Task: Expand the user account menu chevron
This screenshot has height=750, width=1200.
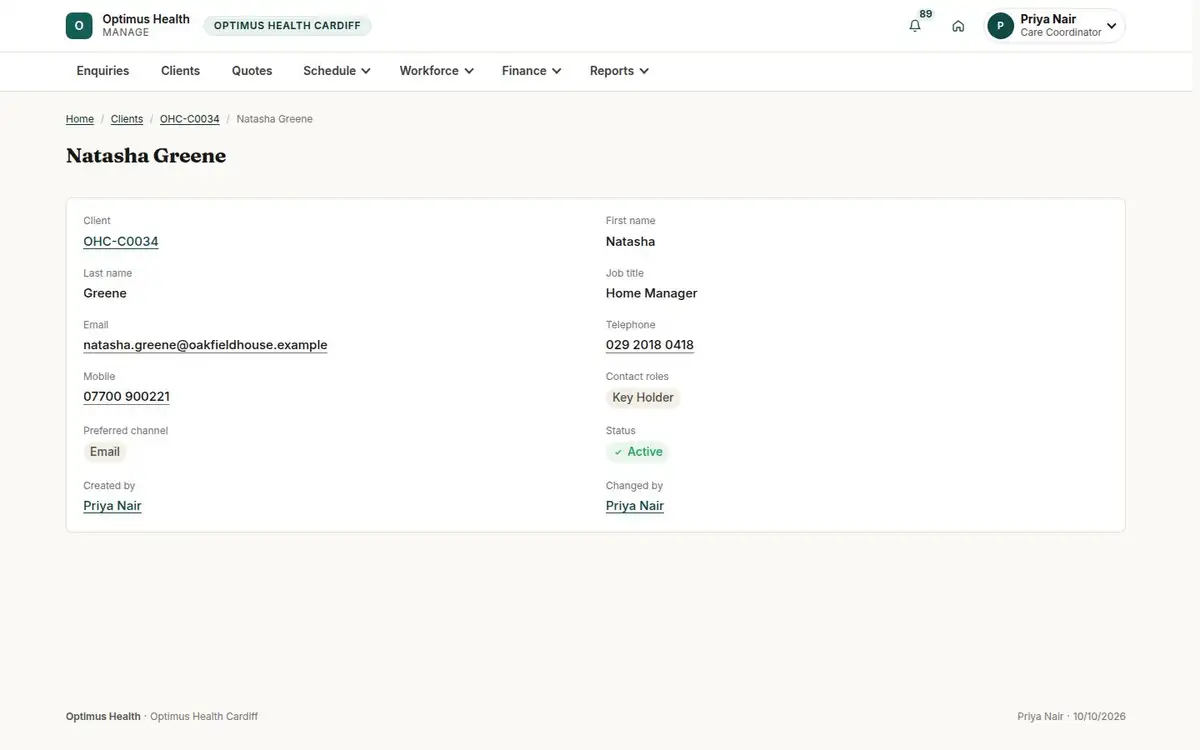Action: [x=1111, y=26]
